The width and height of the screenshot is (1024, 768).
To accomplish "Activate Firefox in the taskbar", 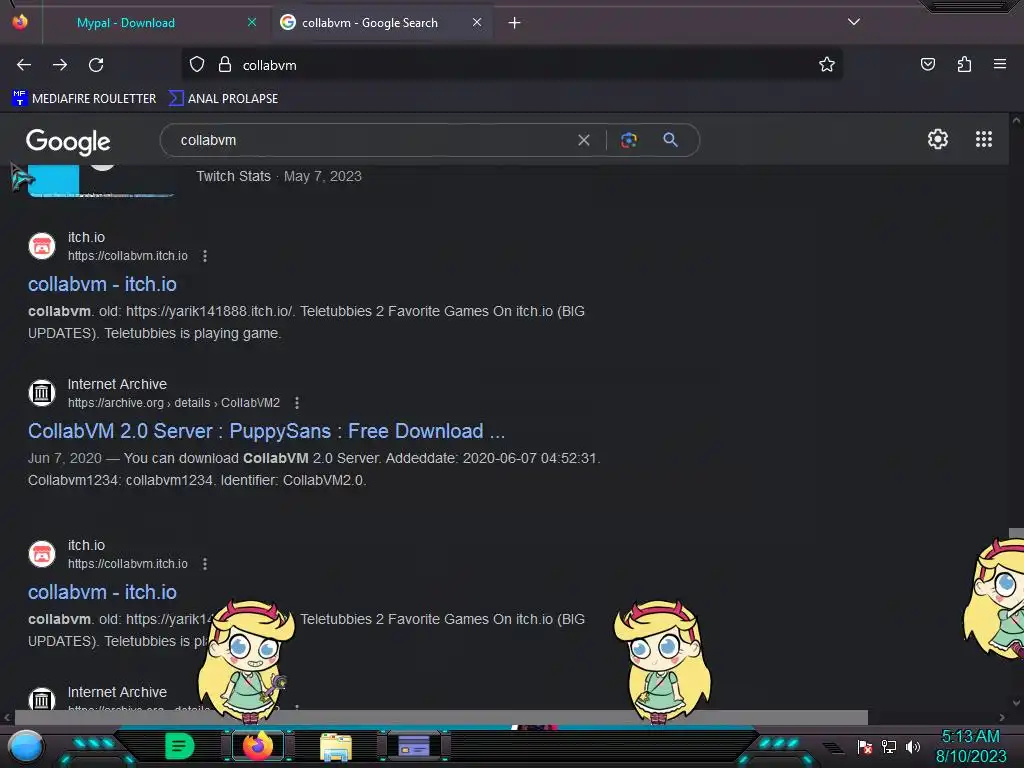I will tap(257, 746).
